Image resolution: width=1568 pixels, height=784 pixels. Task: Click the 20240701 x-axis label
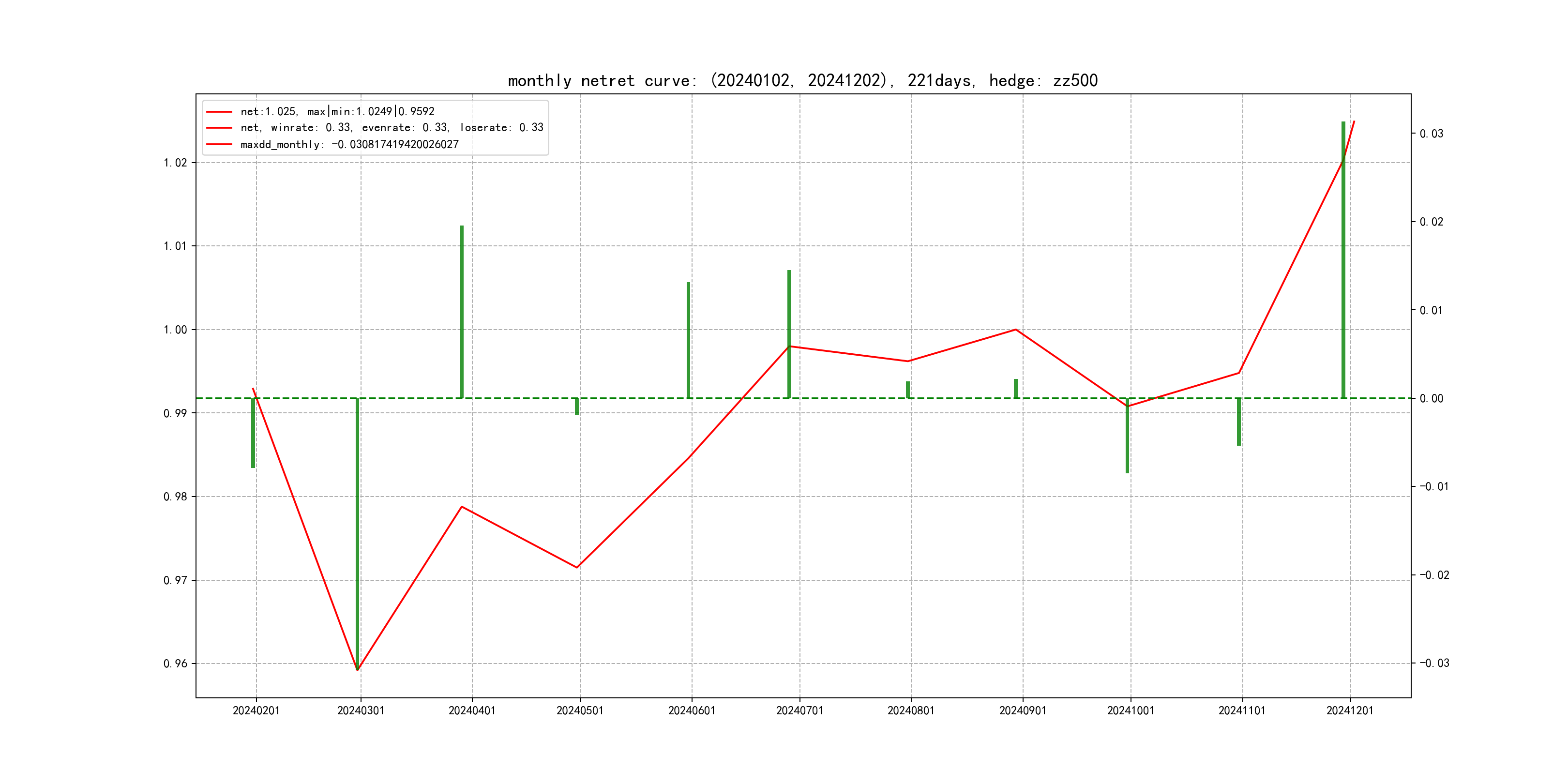tap(799, 710)
